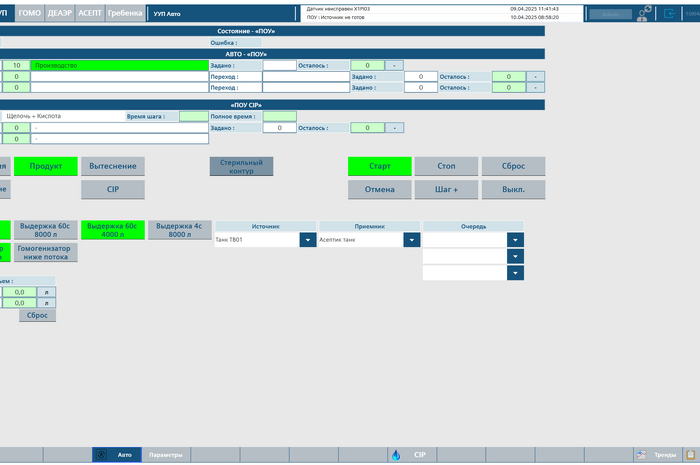Click the Авто mode icon in bottom bar

coord(100,455)
